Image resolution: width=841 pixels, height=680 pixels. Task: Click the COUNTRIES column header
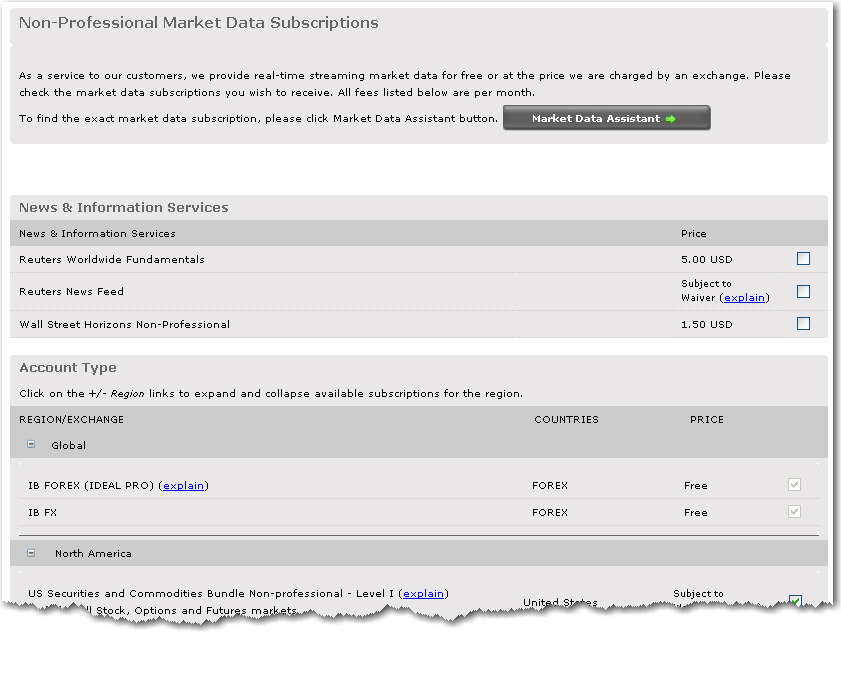coord(566,420)
